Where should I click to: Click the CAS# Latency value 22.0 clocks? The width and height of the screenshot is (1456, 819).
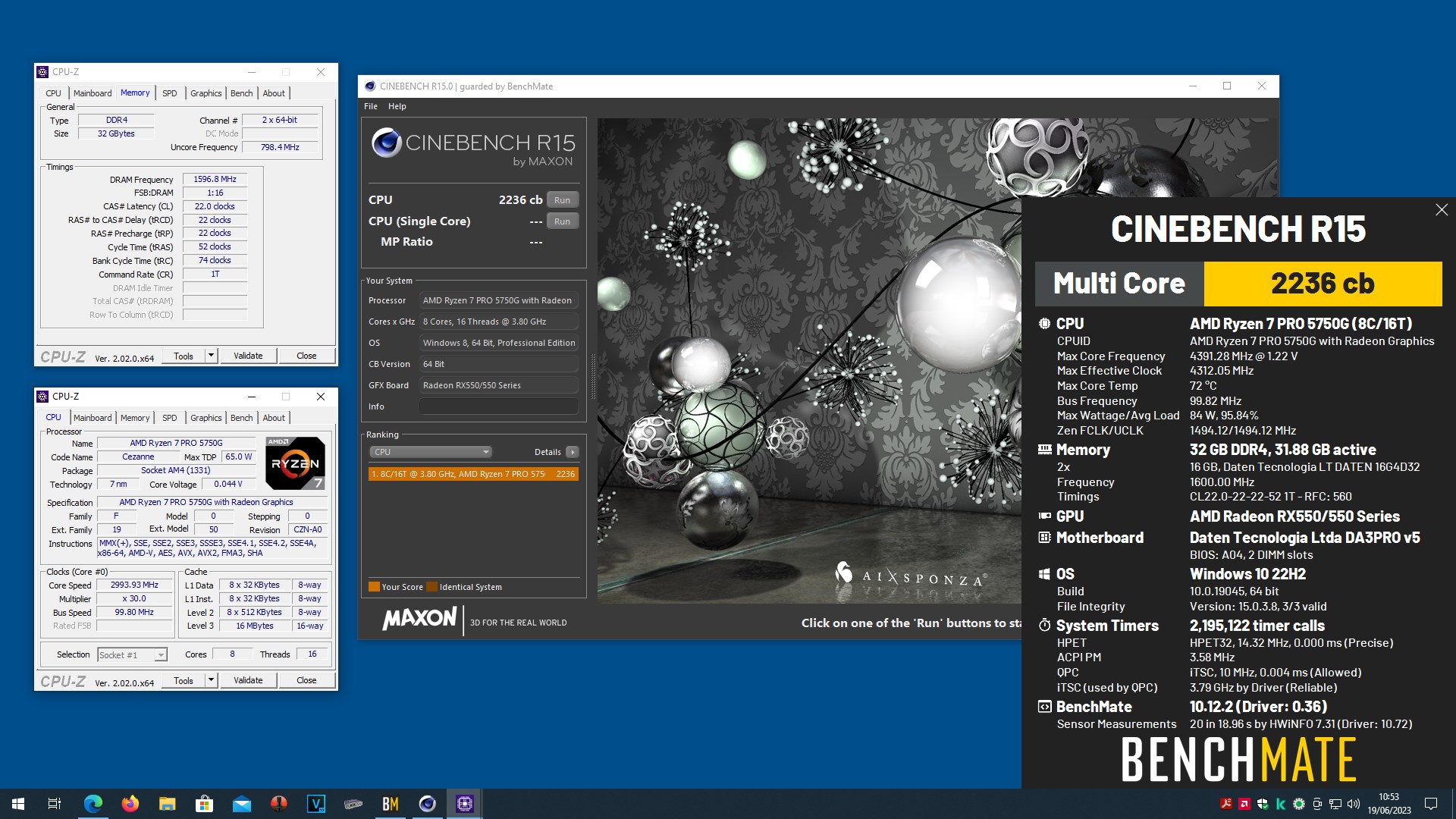pyautogui.click(x=215, y=206)
